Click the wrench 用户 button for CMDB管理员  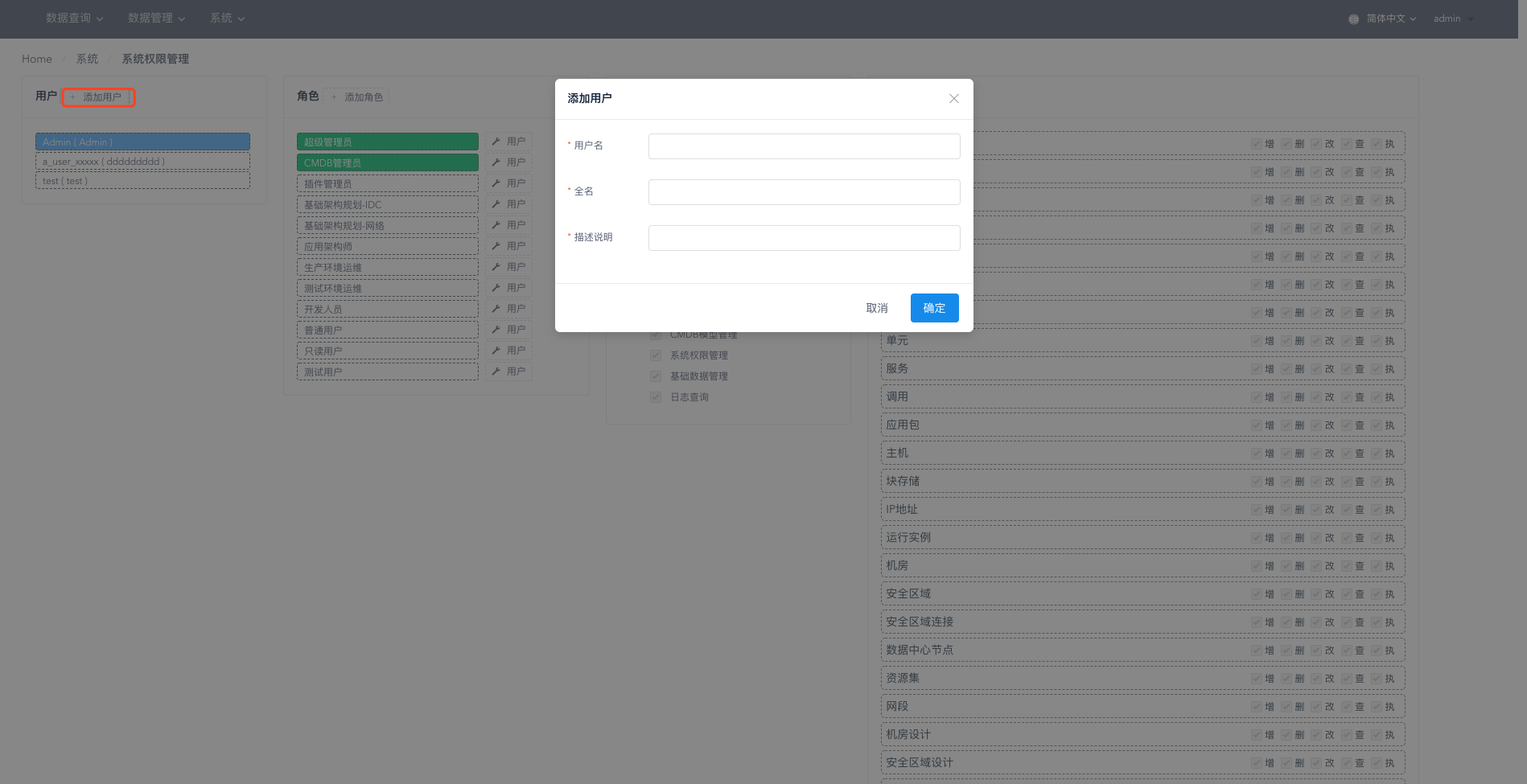click(508, 162)
